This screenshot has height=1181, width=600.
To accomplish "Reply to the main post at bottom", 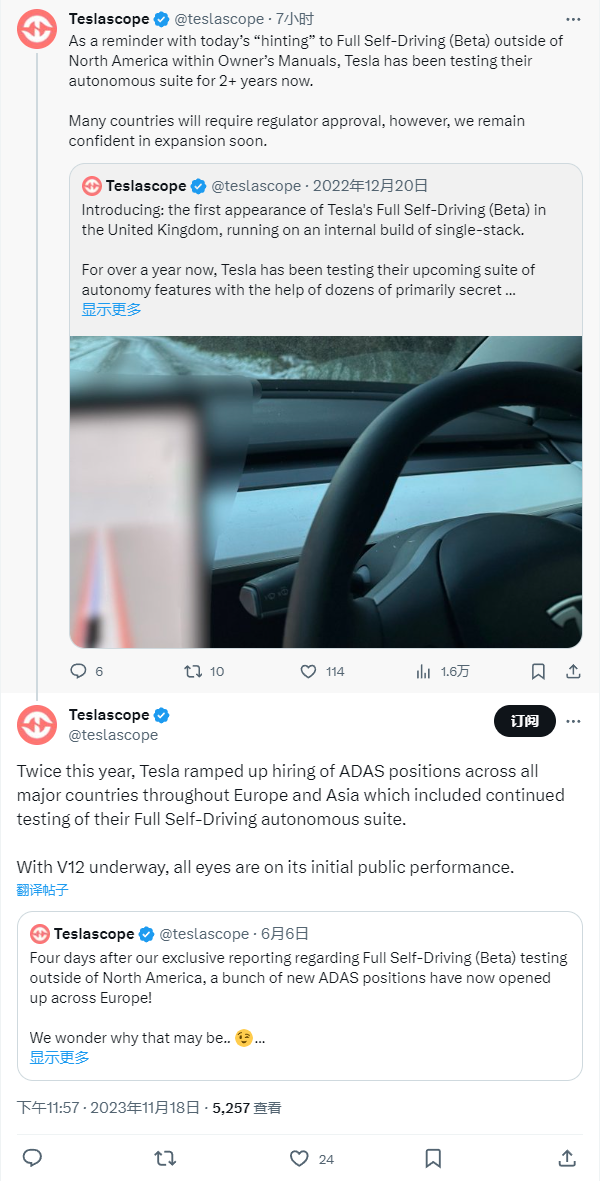I will 32,1158.
